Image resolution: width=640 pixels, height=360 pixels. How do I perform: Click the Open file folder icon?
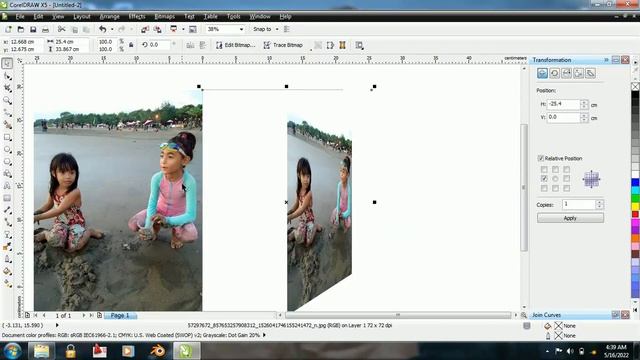[x=21, y=29]
